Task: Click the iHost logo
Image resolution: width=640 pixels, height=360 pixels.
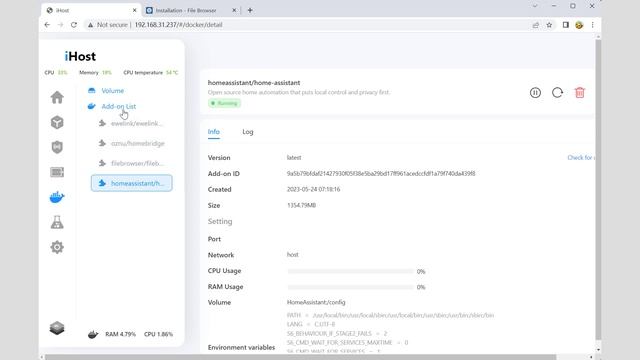Action: coord(80,56)
